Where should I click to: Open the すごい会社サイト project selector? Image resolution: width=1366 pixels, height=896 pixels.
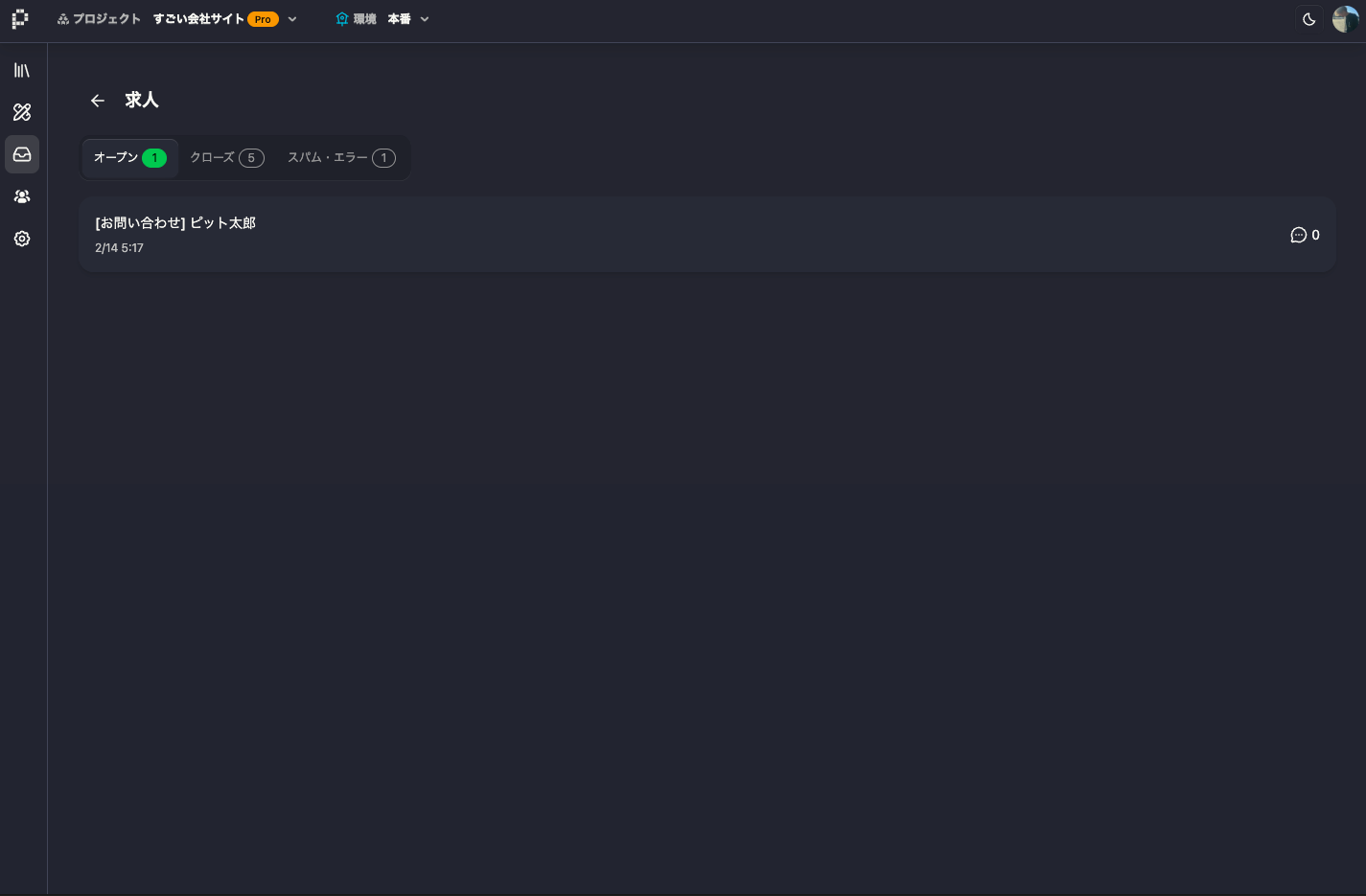coord(198,19)
